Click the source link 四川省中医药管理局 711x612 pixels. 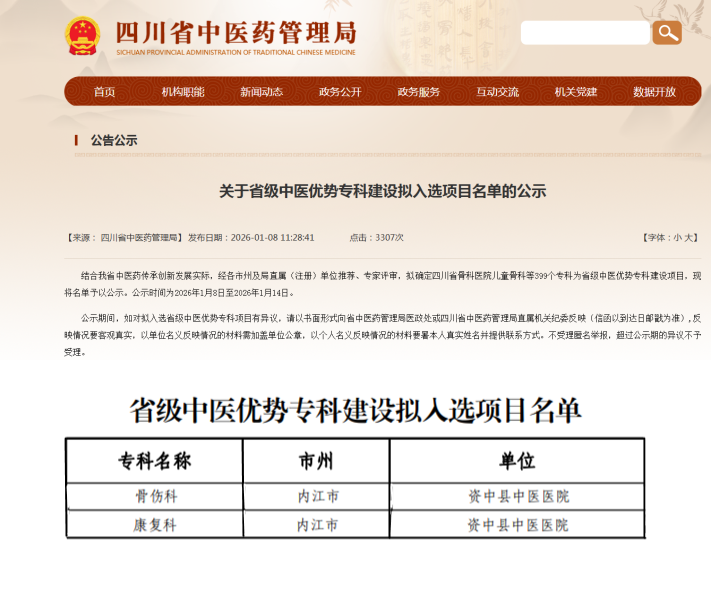[141, 238]
